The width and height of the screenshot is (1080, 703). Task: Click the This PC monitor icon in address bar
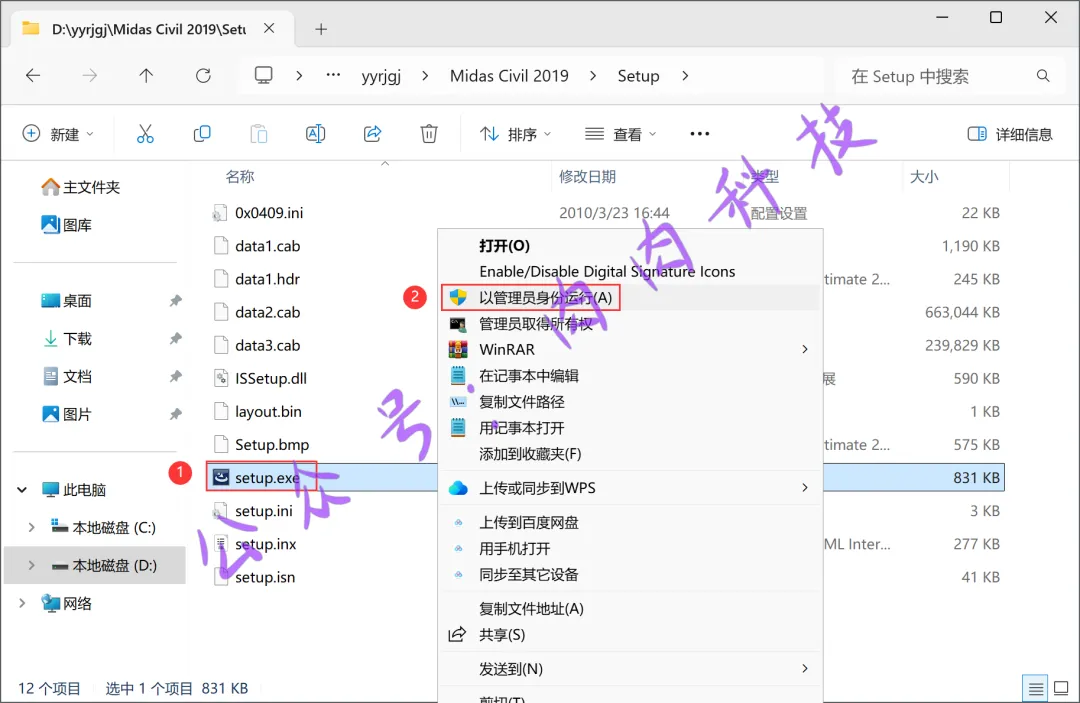[x=264, y=75]
